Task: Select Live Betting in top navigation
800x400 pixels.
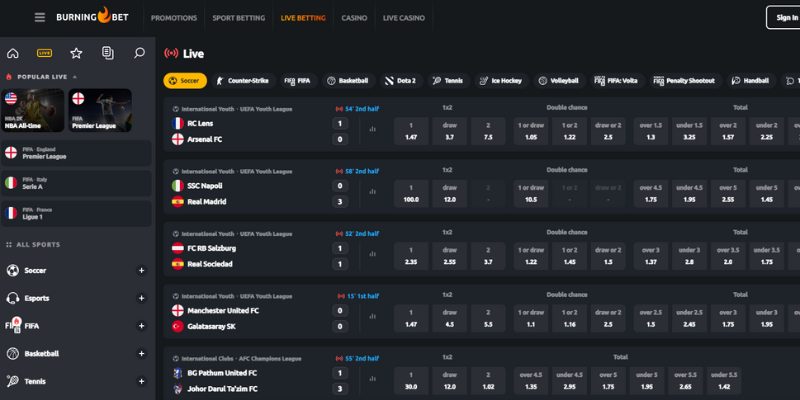Action: coord(303,18)
